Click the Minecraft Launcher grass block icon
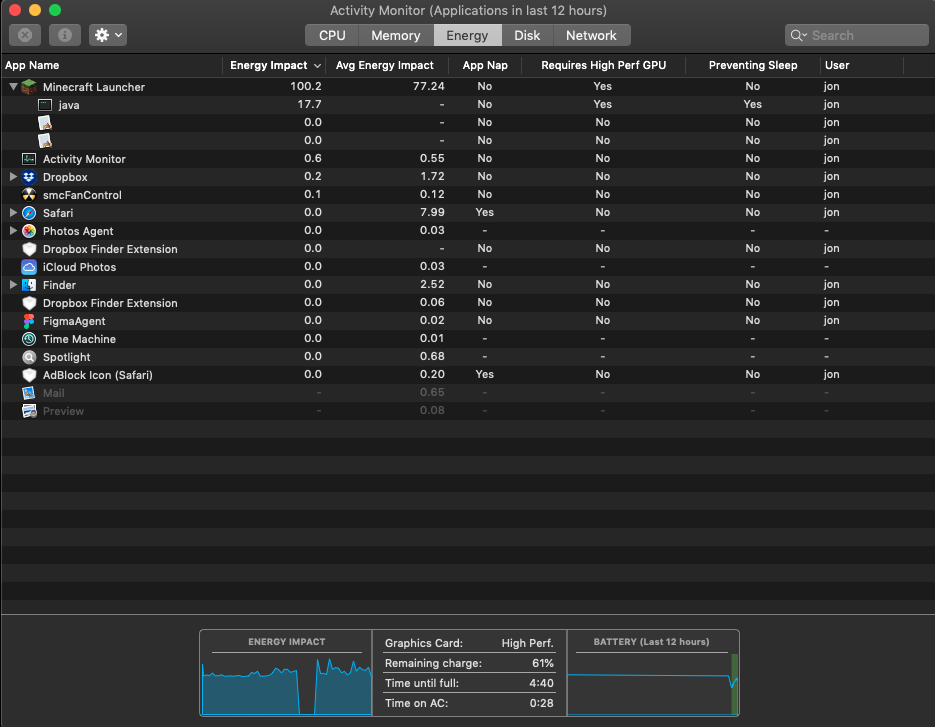 click(x=29, y=87)
